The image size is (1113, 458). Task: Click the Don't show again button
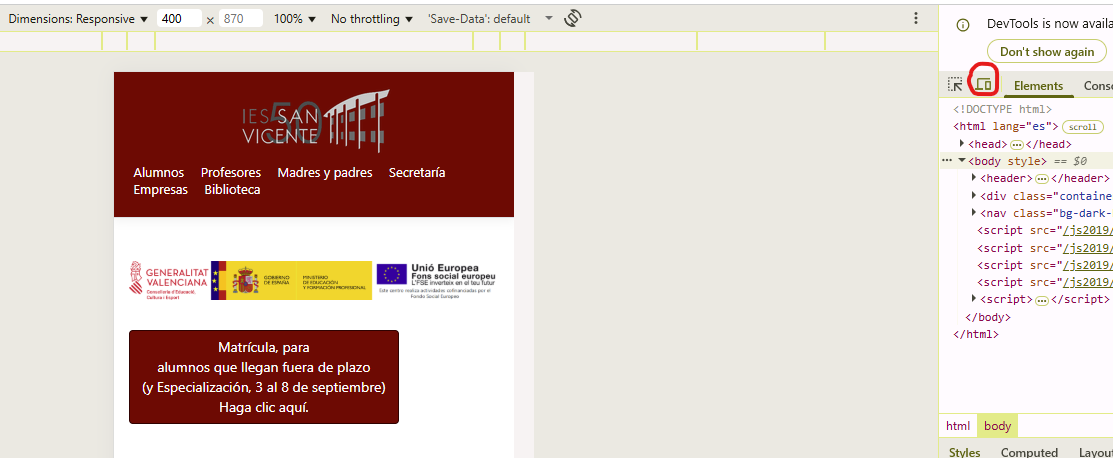(1046, 52)
